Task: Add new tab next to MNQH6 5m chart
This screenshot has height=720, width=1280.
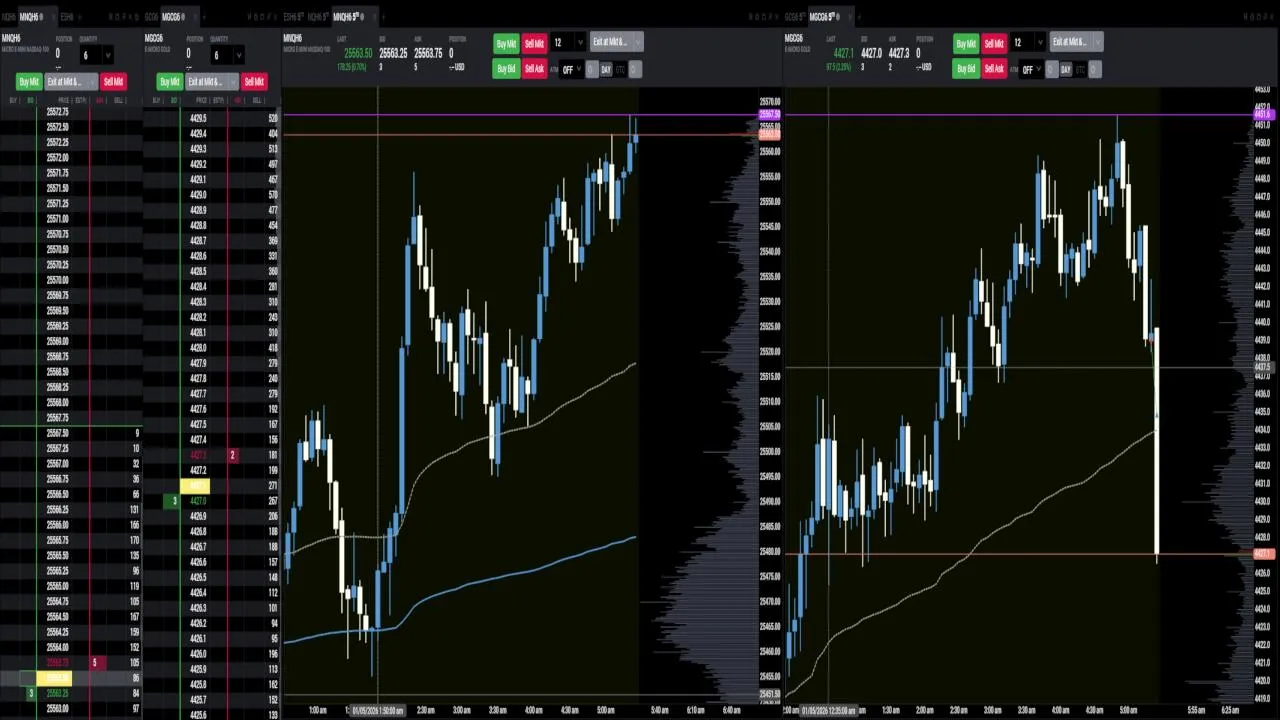Action: click(386, 17)
